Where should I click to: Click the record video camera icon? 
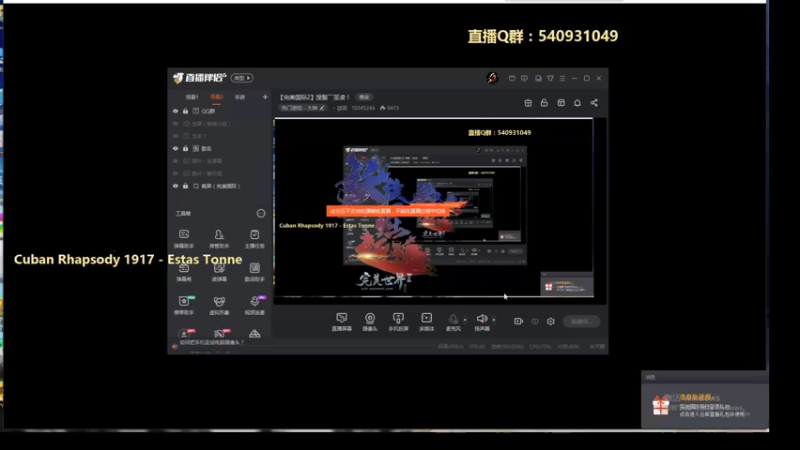pos(518,321)
